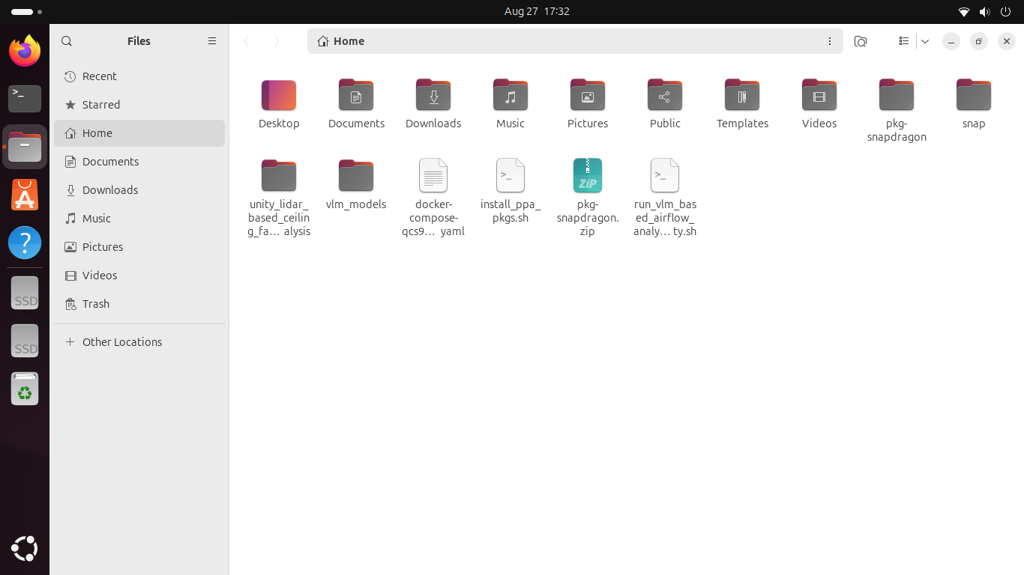Screen dimensions: 1024x575
Task: Click the Files app icon in dock
Action: click(x=25, y=147)
